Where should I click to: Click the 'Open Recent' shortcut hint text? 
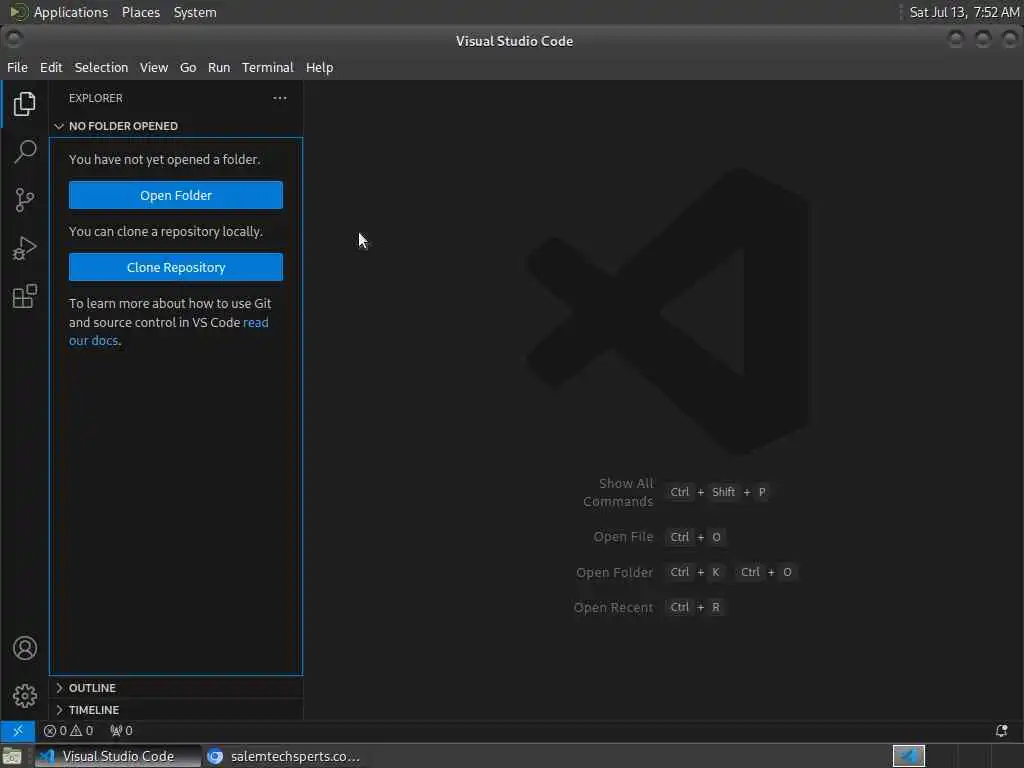(613, 607)
